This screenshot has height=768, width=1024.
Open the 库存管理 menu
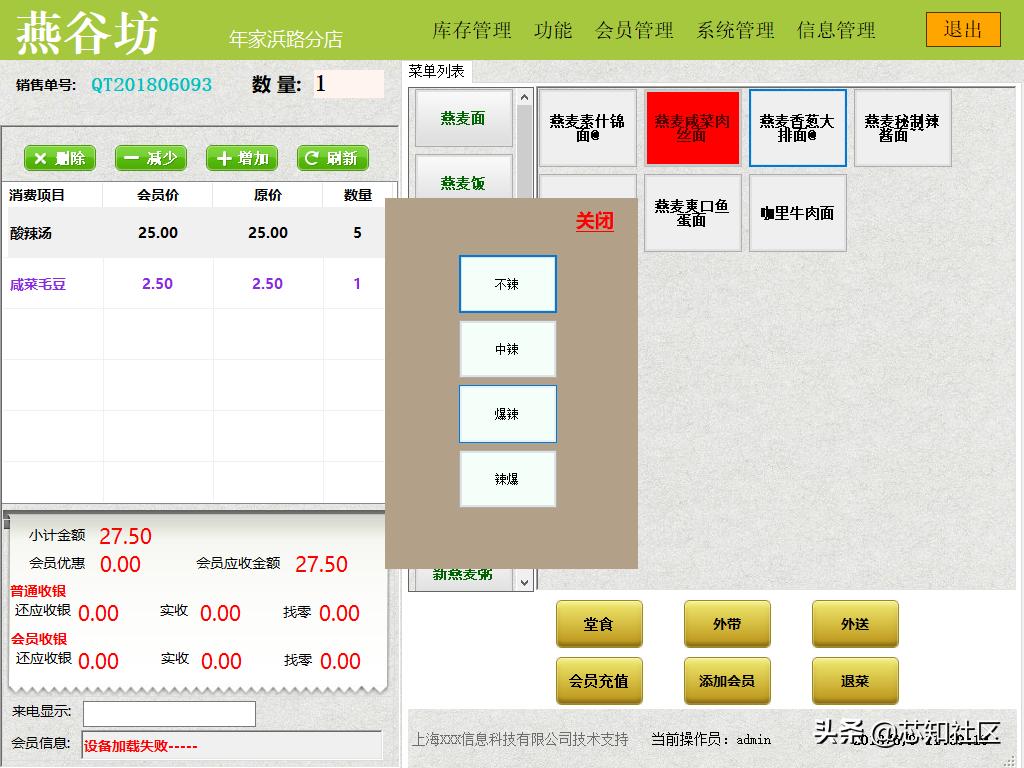tap(470, 31)
